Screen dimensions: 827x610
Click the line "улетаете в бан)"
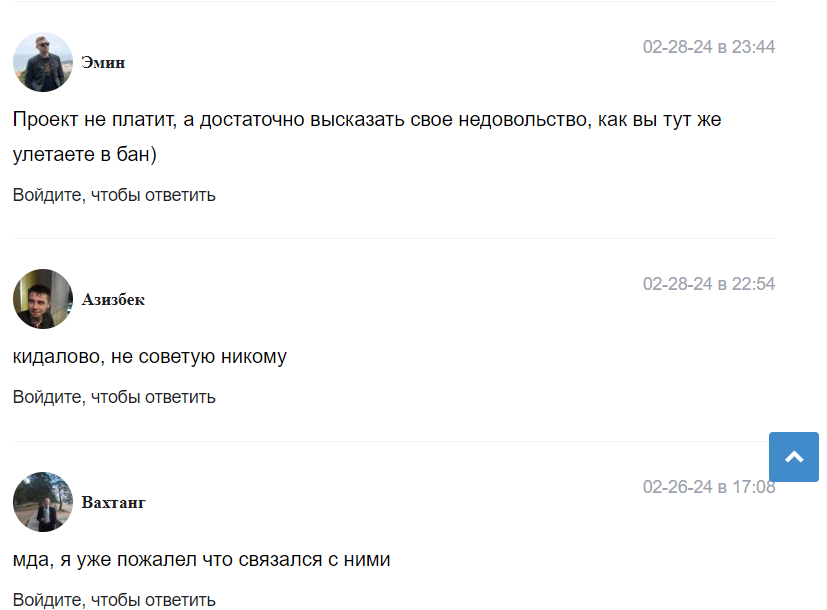(85, 155)
